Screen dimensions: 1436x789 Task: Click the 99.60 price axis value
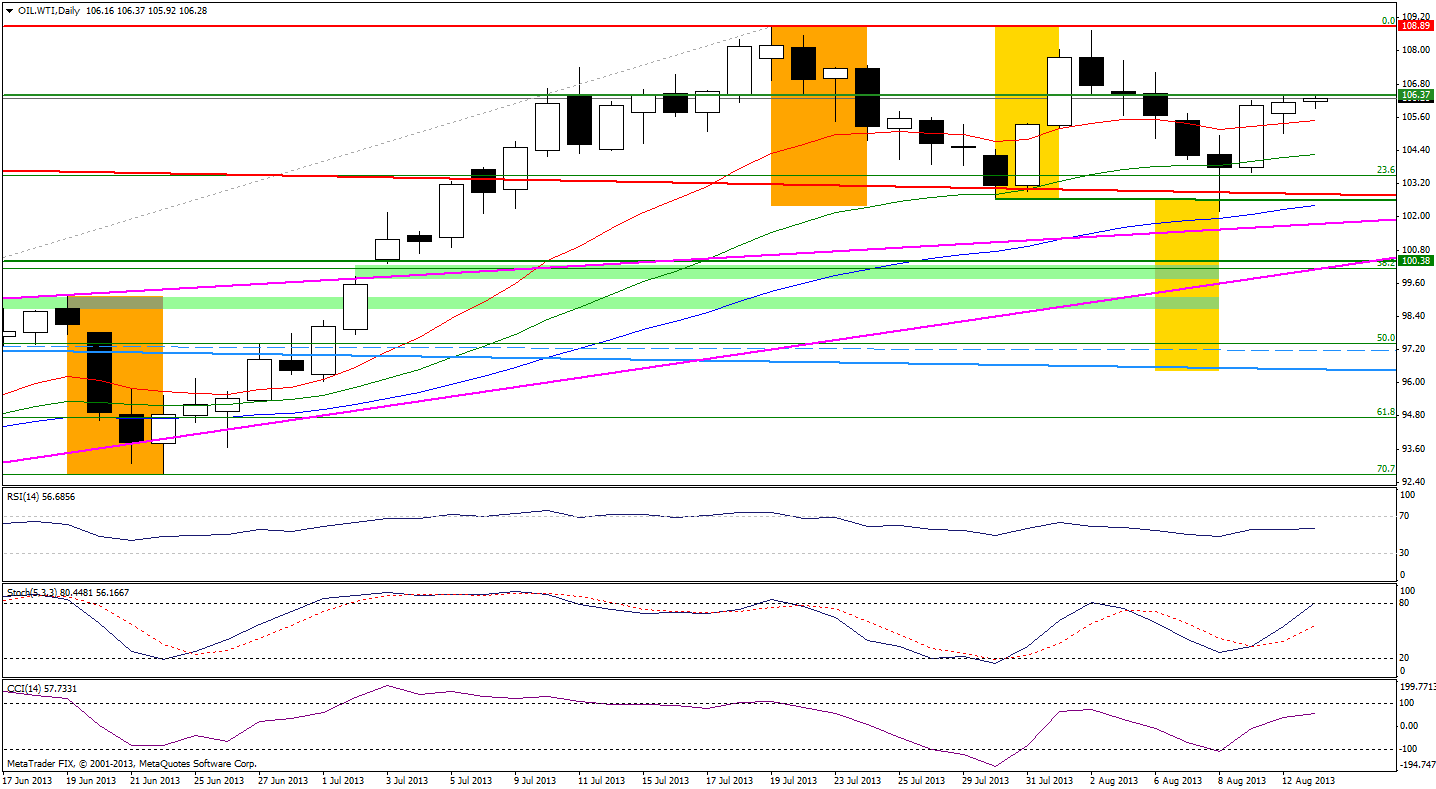click(1413, 282)
